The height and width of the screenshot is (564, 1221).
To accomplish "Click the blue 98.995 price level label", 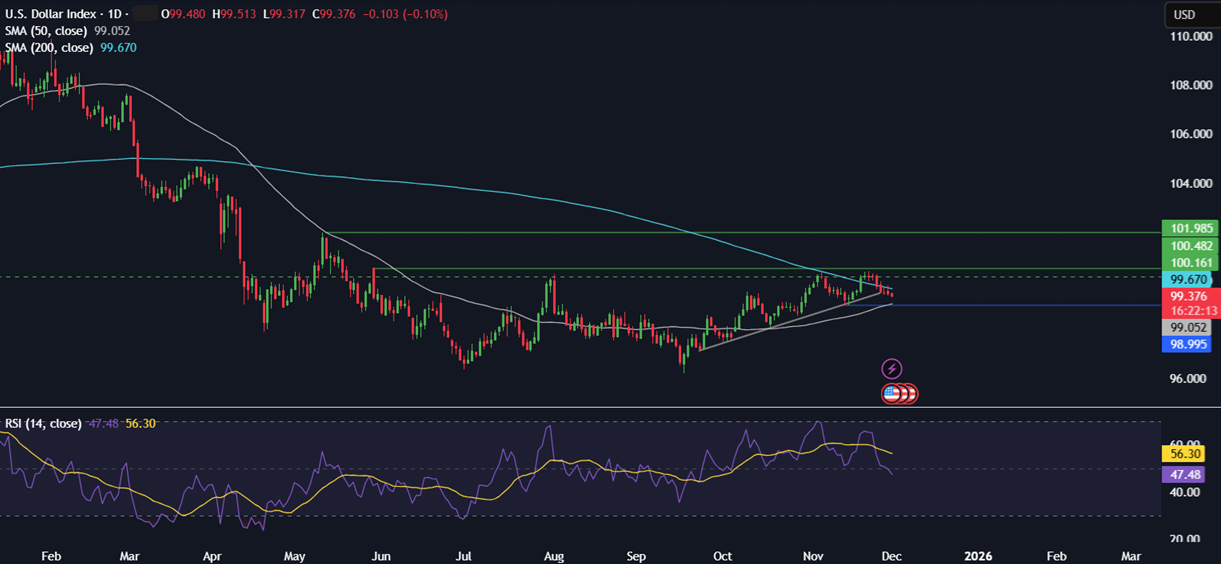I will click(1190, 344).
